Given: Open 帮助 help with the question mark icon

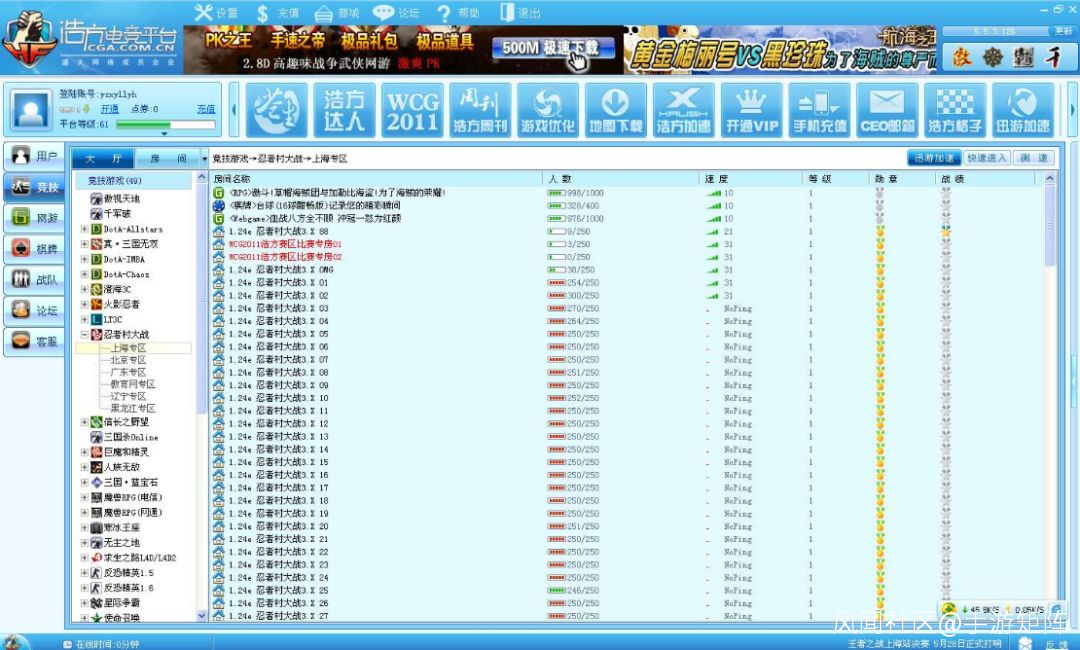Looking at the screenshot, I should coord(457,12).
